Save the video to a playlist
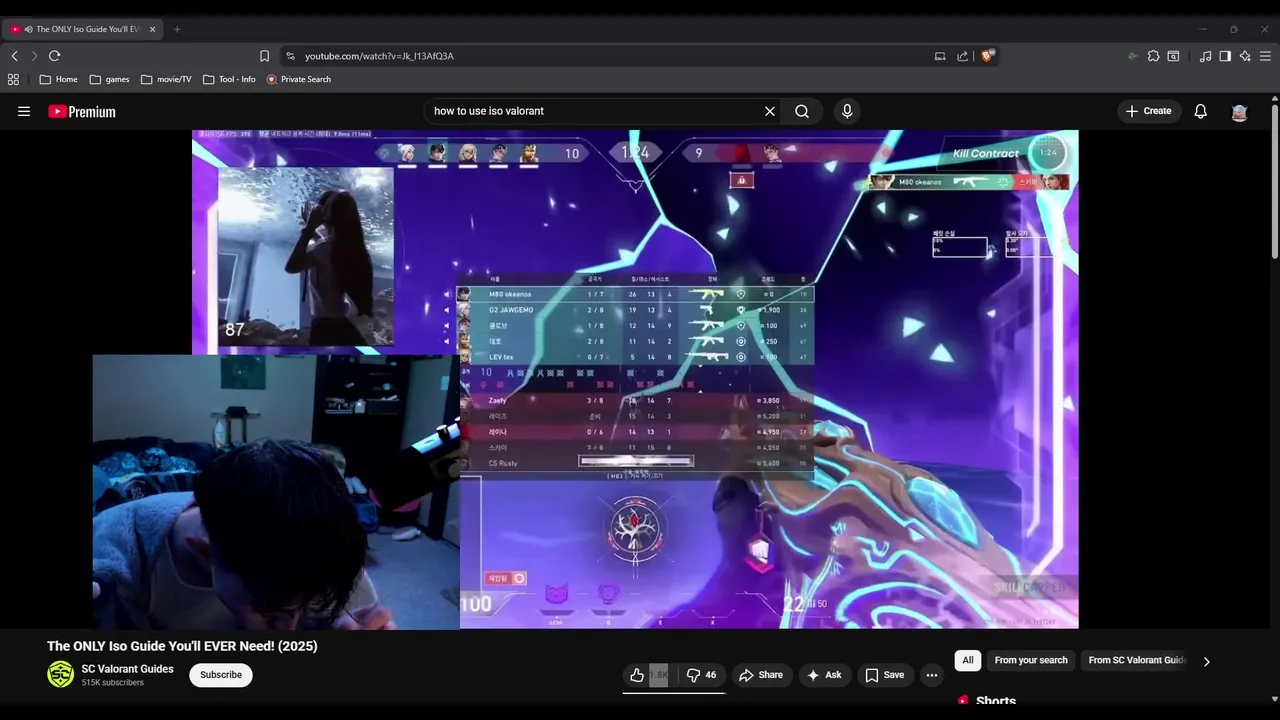The image size is (1280, 720). 884,675
